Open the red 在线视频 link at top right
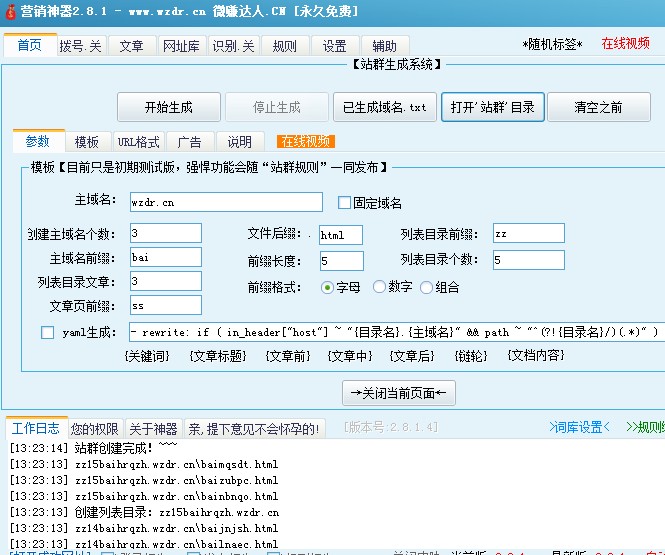 pyautogui.click(x=626, y=43)
